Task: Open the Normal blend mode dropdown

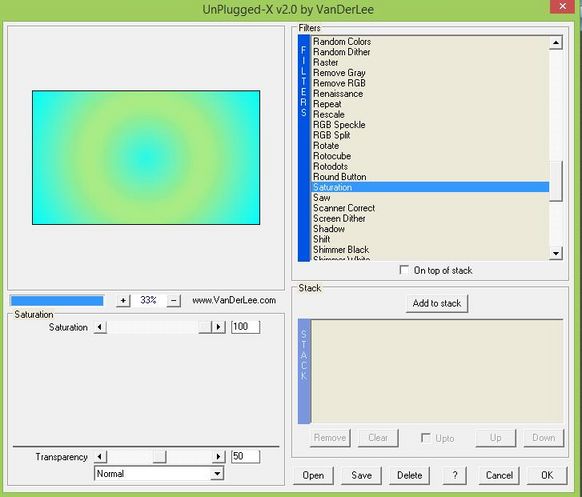Action: (217, 474)
